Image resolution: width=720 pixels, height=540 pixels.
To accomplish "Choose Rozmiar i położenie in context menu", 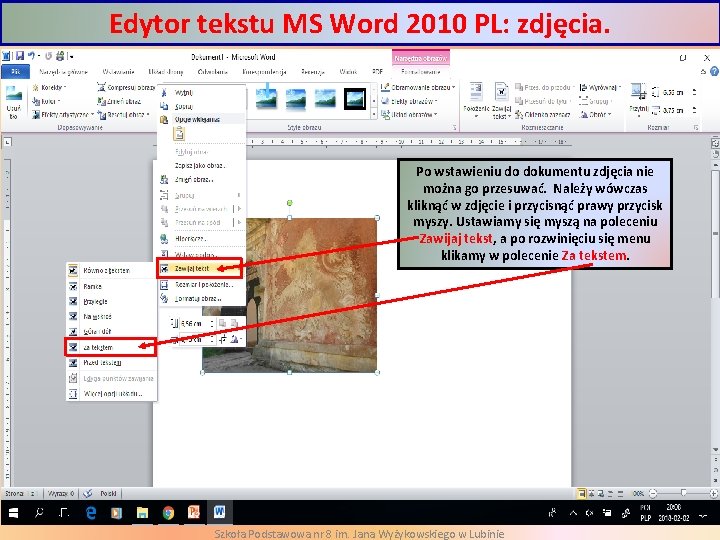I will [201, 285].
